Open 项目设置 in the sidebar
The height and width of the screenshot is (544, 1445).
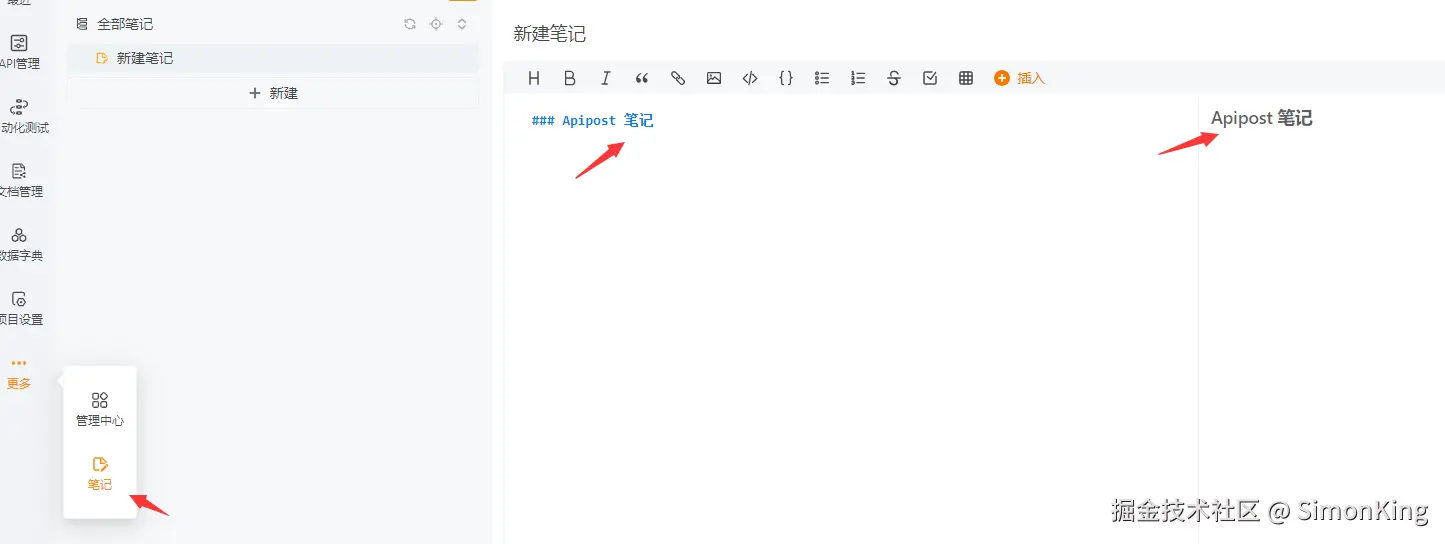point(19,308)
